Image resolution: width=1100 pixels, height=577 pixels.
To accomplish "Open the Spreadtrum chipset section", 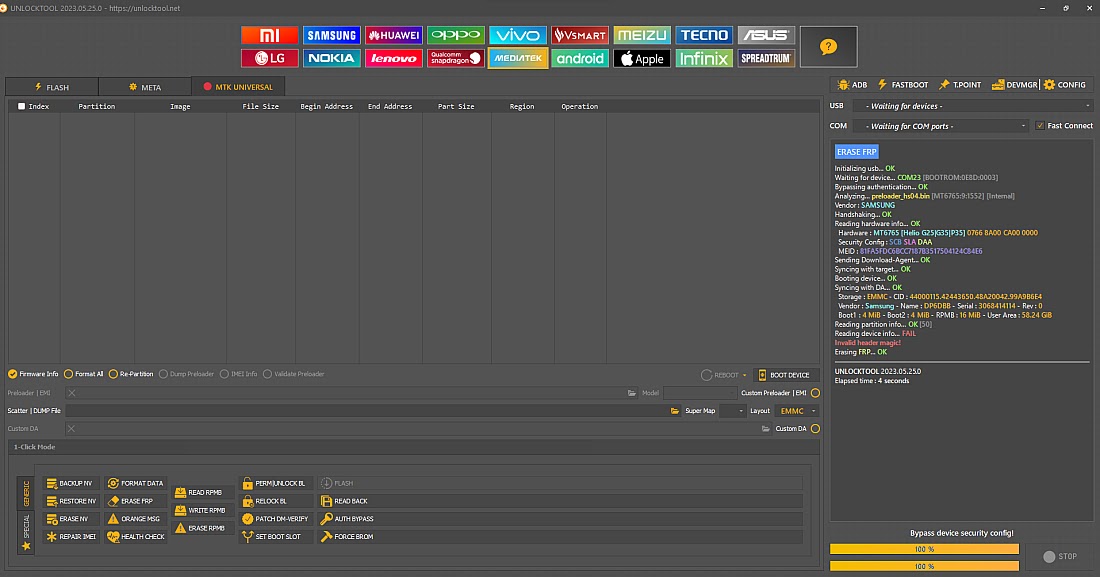I will [766, 58].
